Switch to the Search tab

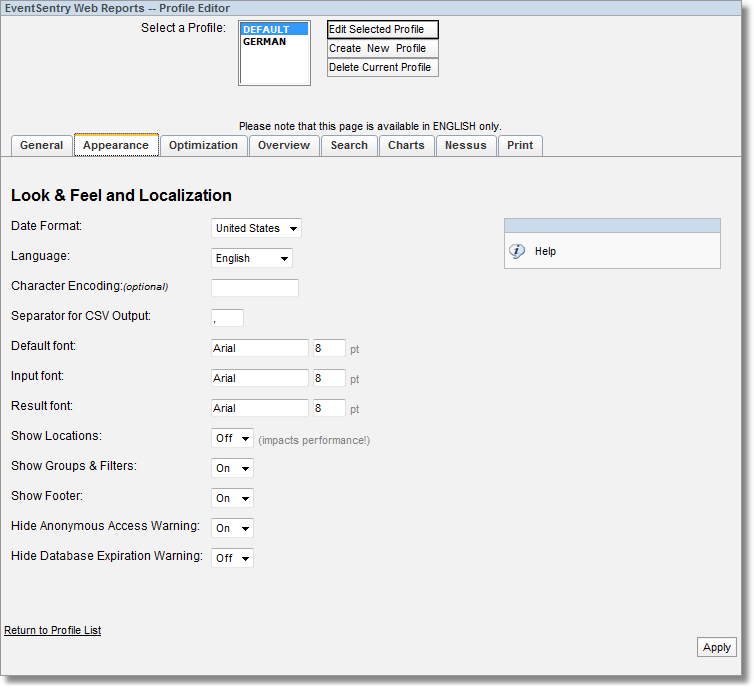[x=349, y=146]
